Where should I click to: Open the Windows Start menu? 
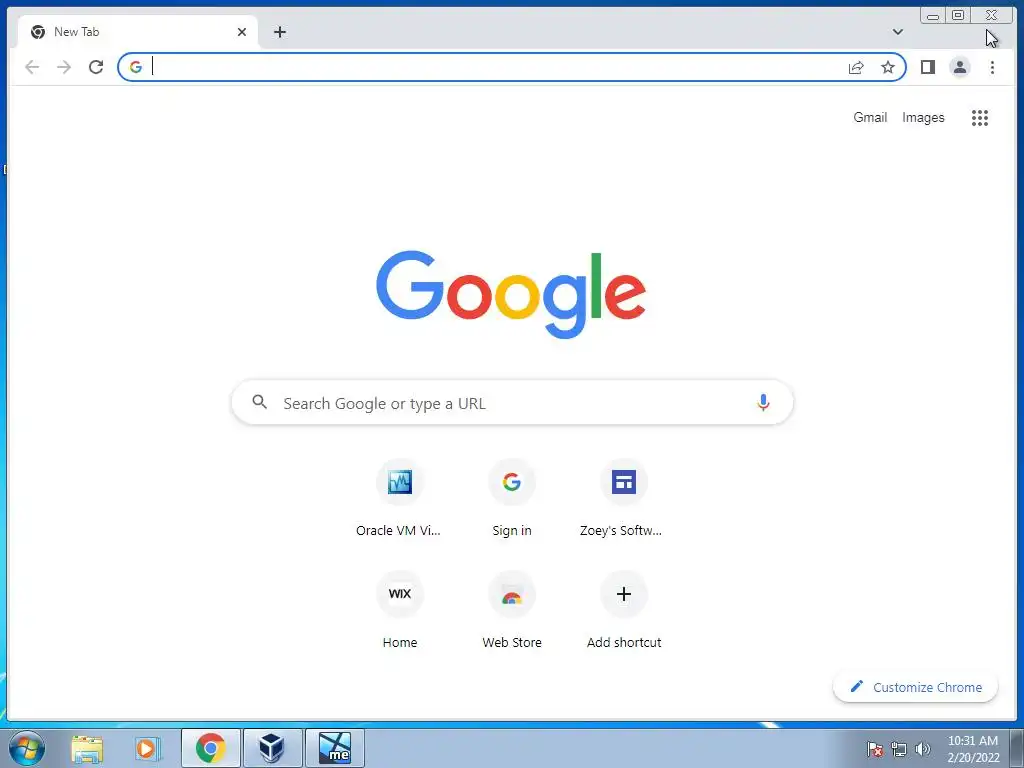pyautogui.click(x=27, y=748)
